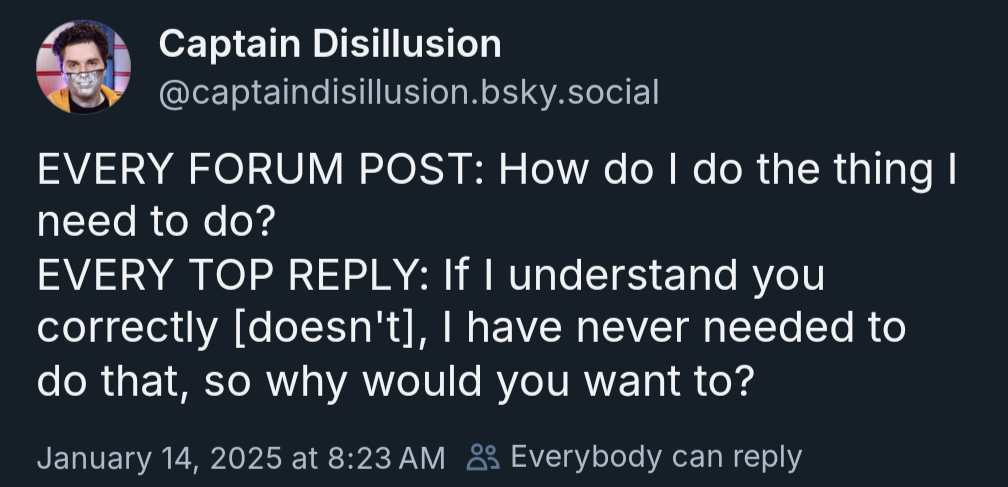Click the Captain Disillusion display name

(x=330, y=44)
